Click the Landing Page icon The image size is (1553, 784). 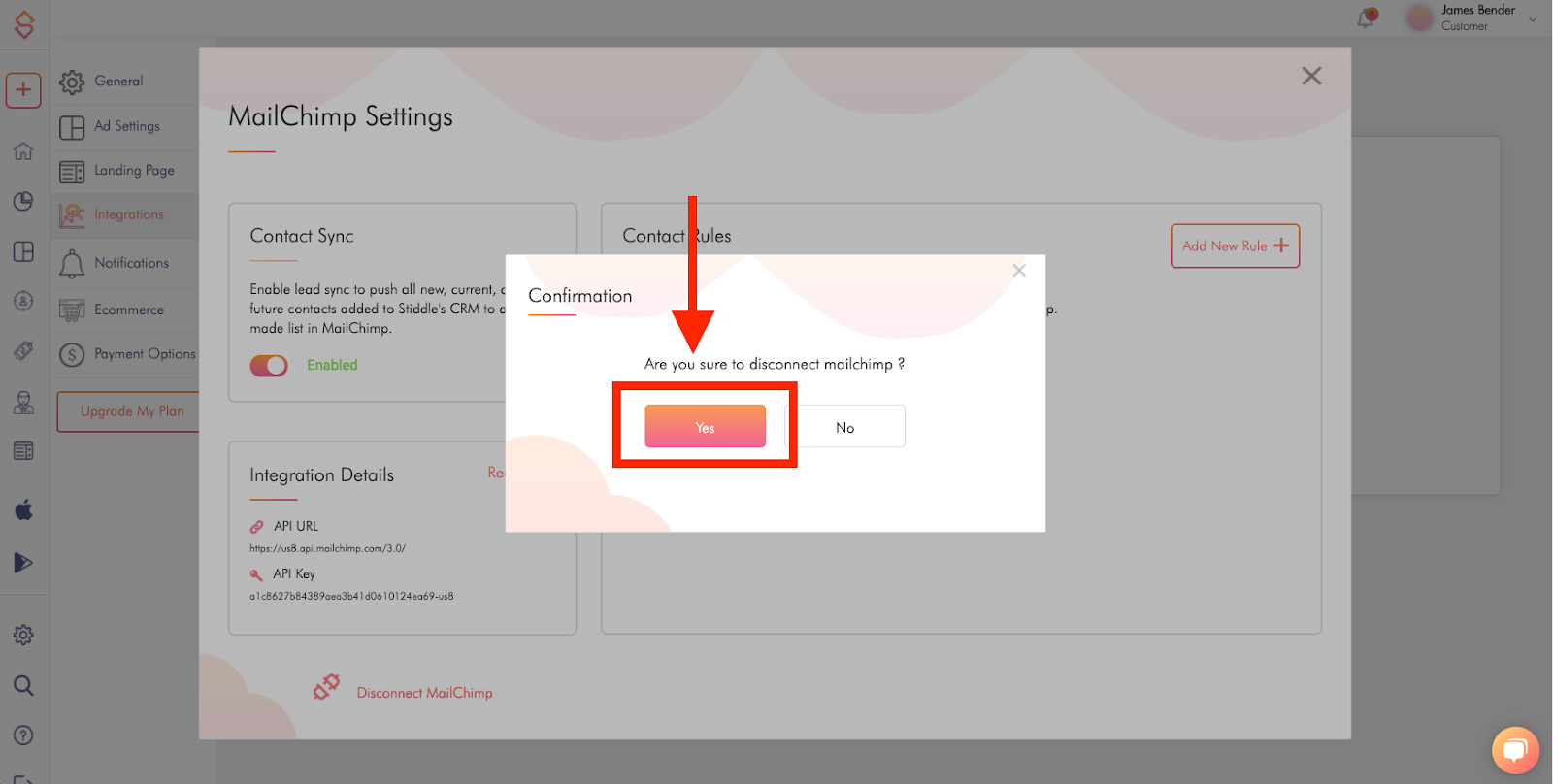coord(72,173)
